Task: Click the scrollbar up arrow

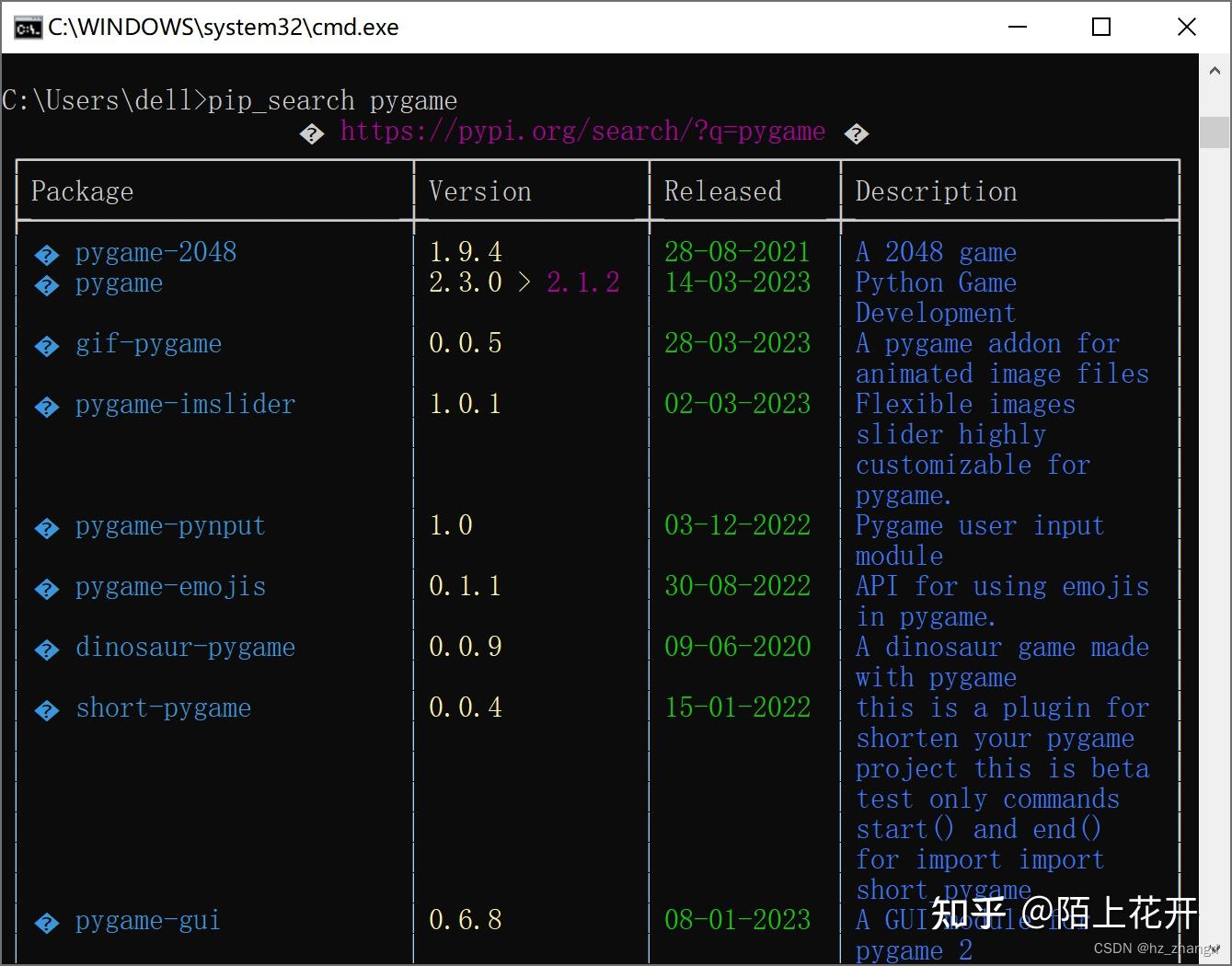Action: tap(1214, 69)
